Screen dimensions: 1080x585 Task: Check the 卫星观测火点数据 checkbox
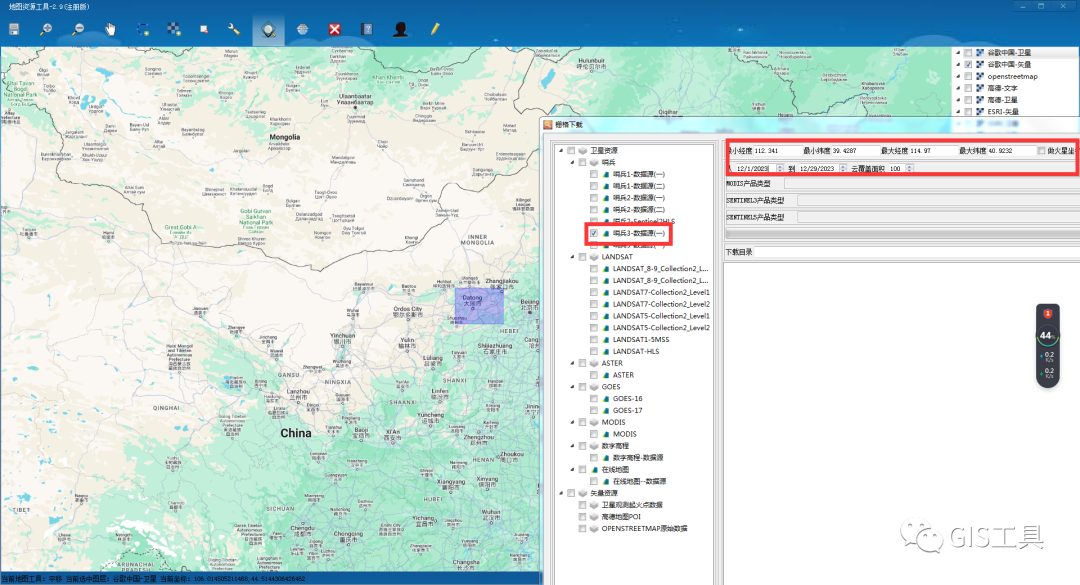point(582,505)
